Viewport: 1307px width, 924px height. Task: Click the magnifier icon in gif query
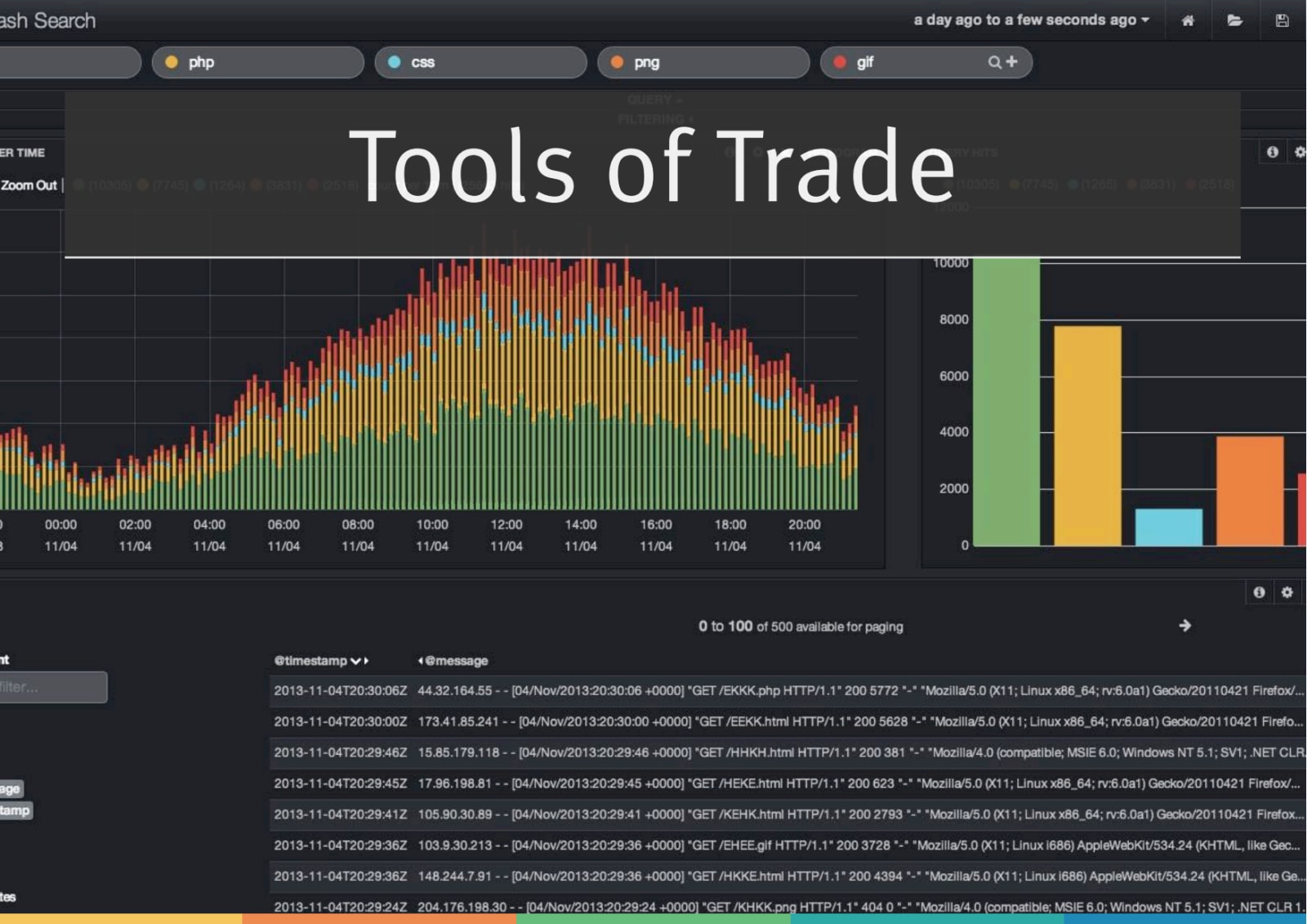click(994, 62)
